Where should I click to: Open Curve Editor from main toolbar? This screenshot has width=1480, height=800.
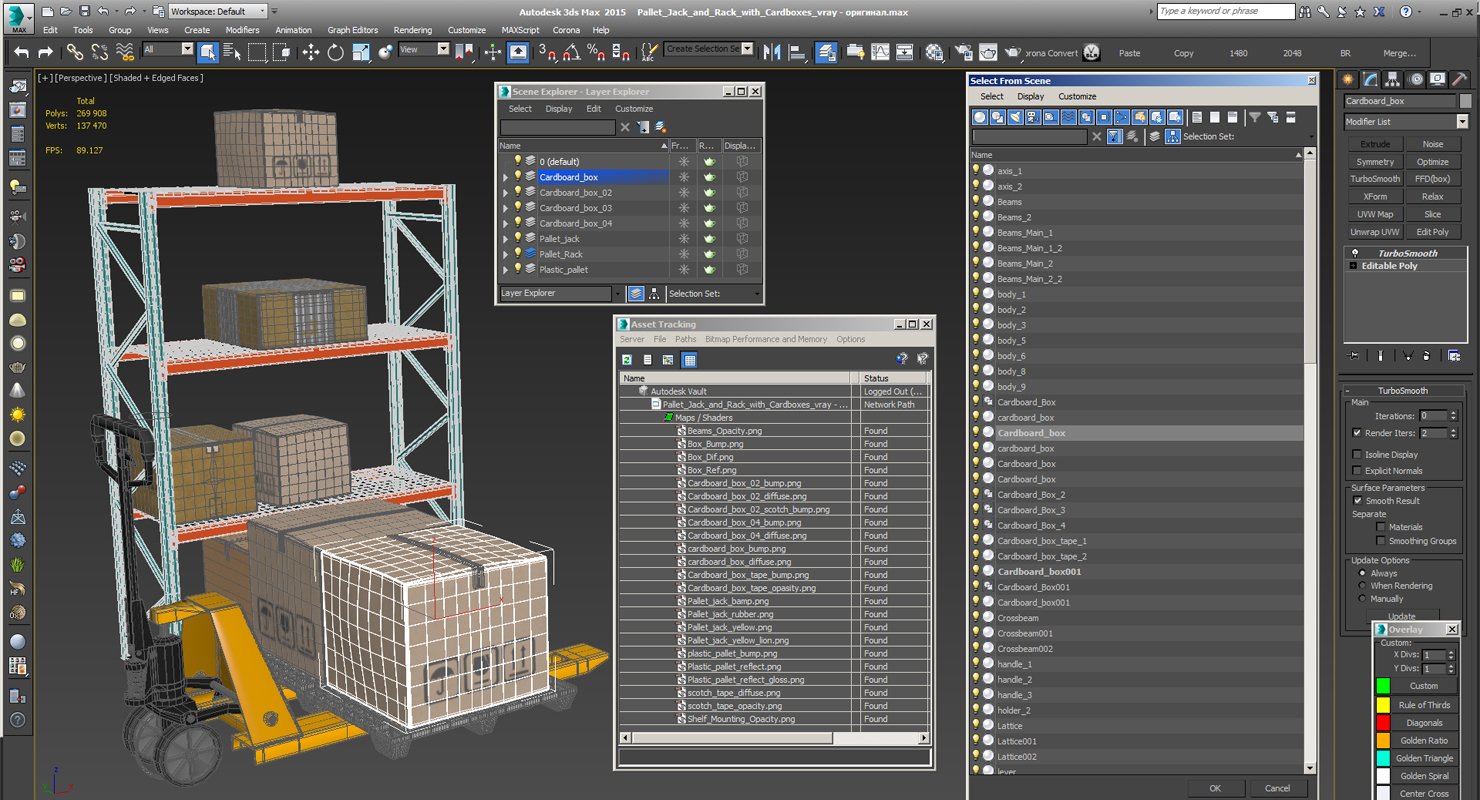[x=880, y=52]
